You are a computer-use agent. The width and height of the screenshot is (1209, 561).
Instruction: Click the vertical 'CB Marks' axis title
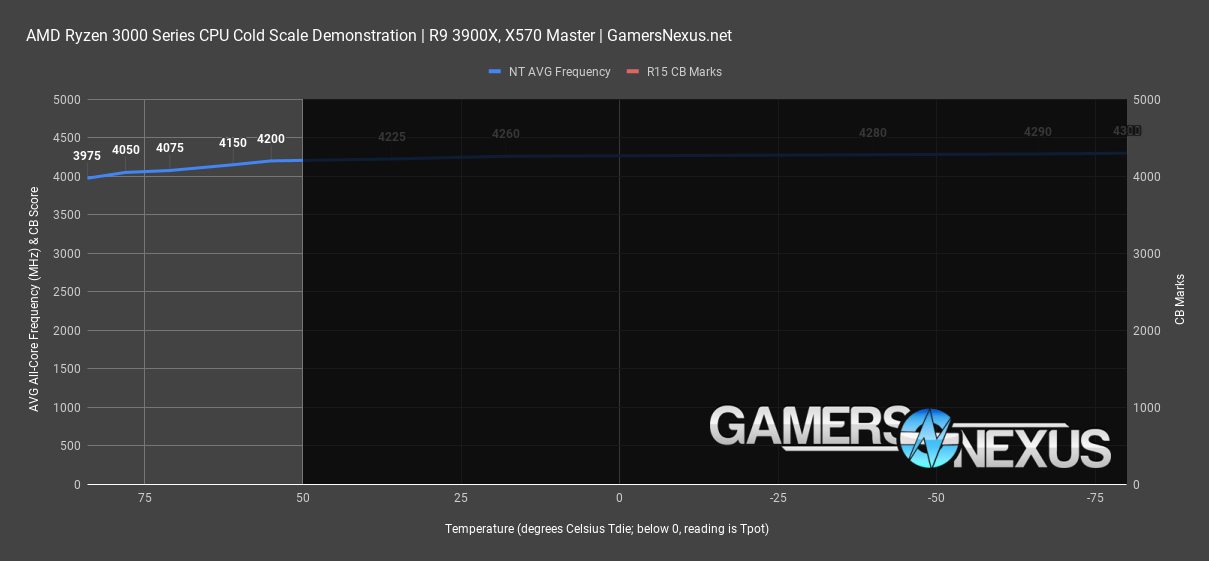1180,299
